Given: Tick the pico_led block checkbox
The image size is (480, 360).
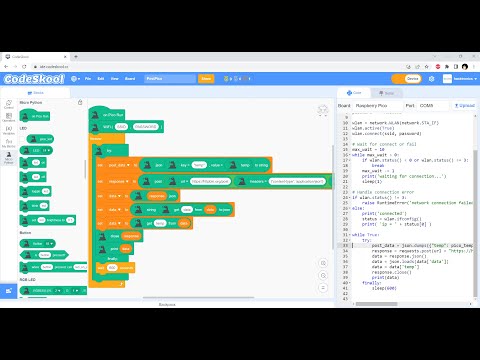Looking at the screenshot, I should click(x=22, y=139).
